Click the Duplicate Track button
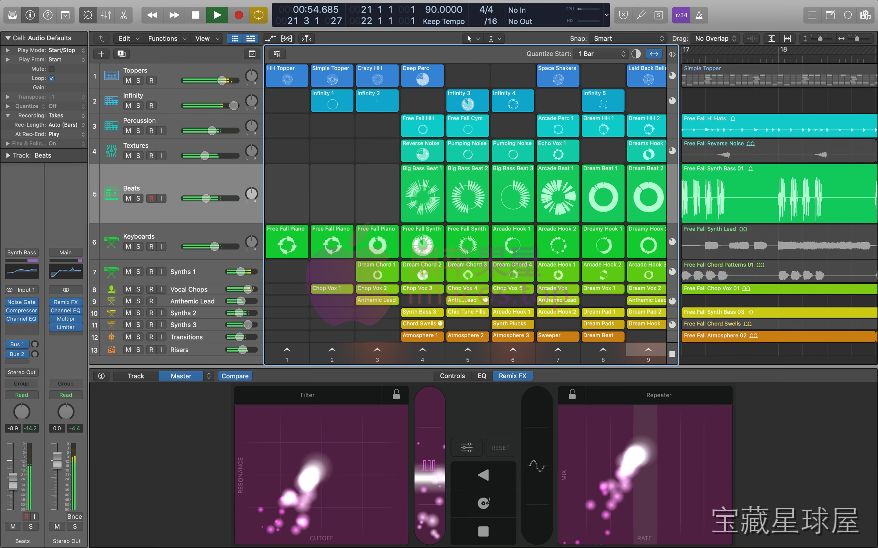878x548 pixels. (x=122, y=54)
